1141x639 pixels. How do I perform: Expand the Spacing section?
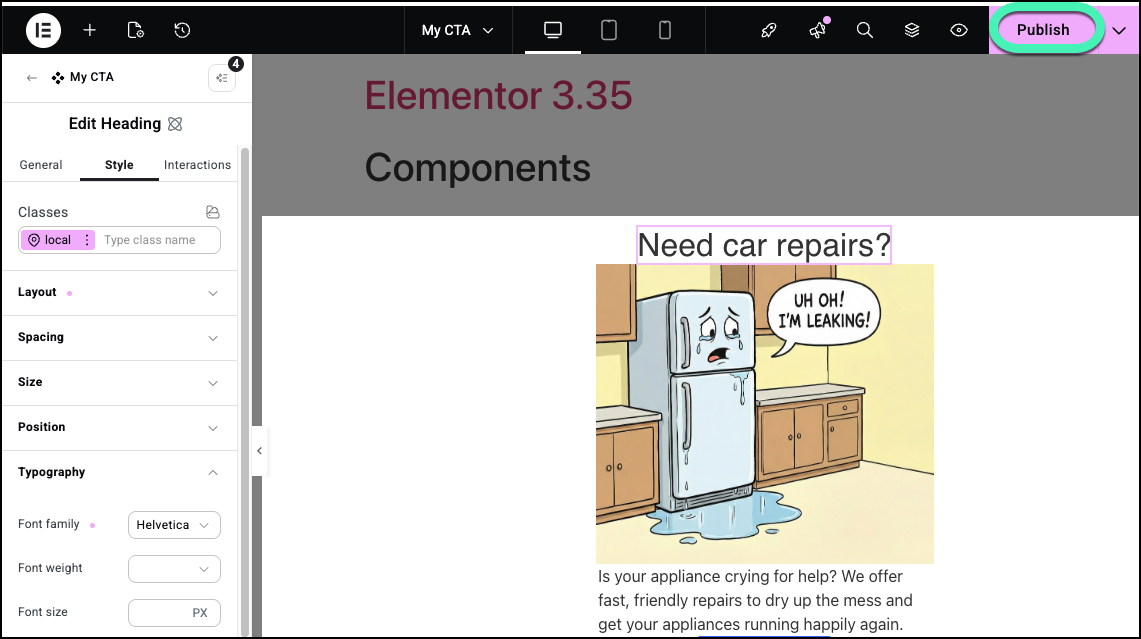pos(120,338)
